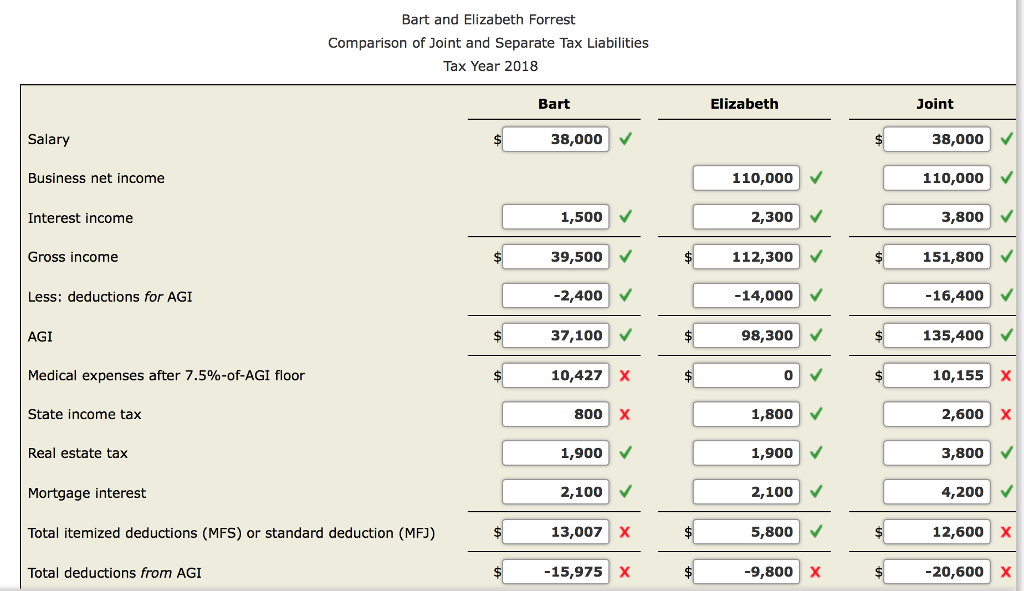Click green check beside Elizabeth's Business net income
The width and height of the screenshot is (1024, 591).
[x=816, y=178]
